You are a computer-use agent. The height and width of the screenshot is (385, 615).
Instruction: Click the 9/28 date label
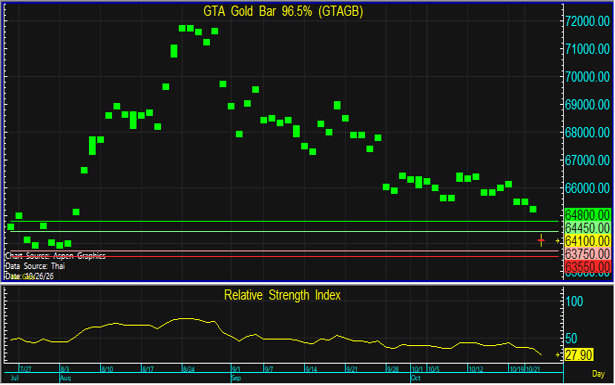pyautogui.click(x=393, y=369)
